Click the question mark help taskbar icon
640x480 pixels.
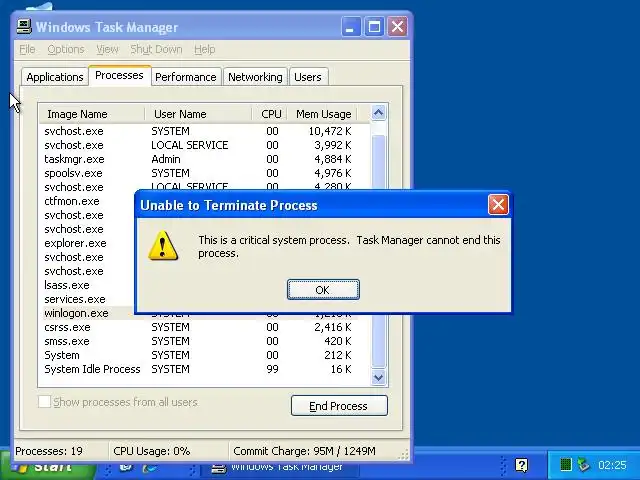pos(521,464)
